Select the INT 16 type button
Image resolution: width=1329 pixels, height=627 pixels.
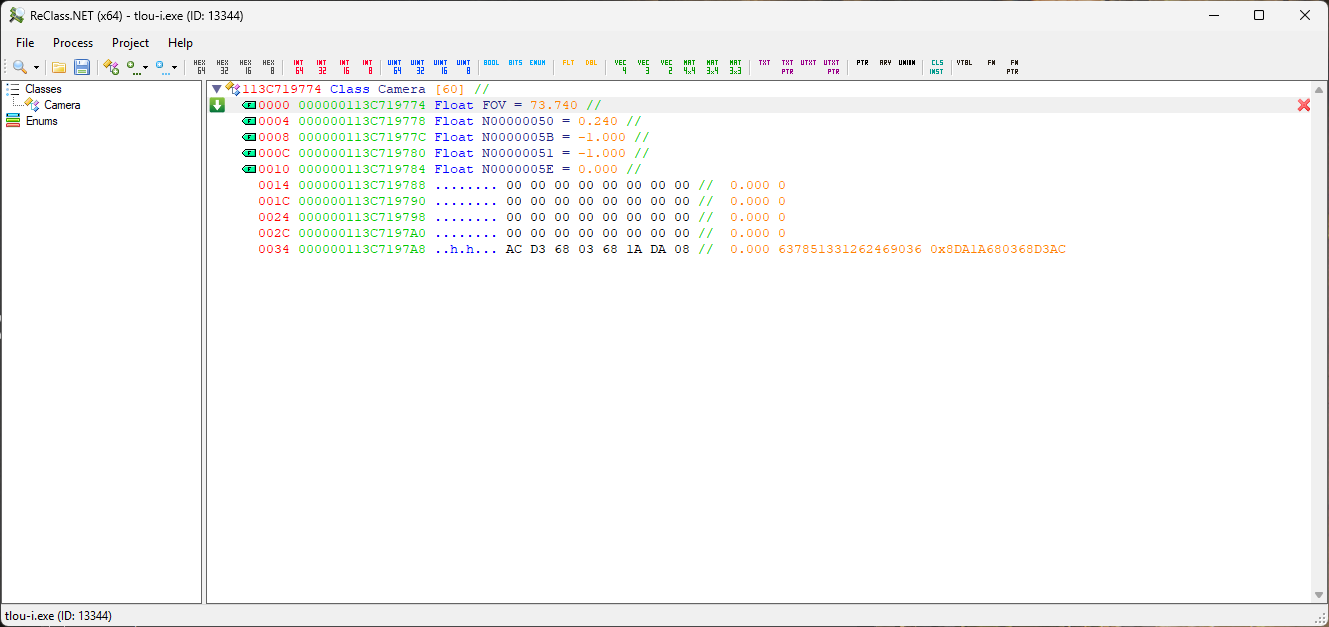click(344, 67)
